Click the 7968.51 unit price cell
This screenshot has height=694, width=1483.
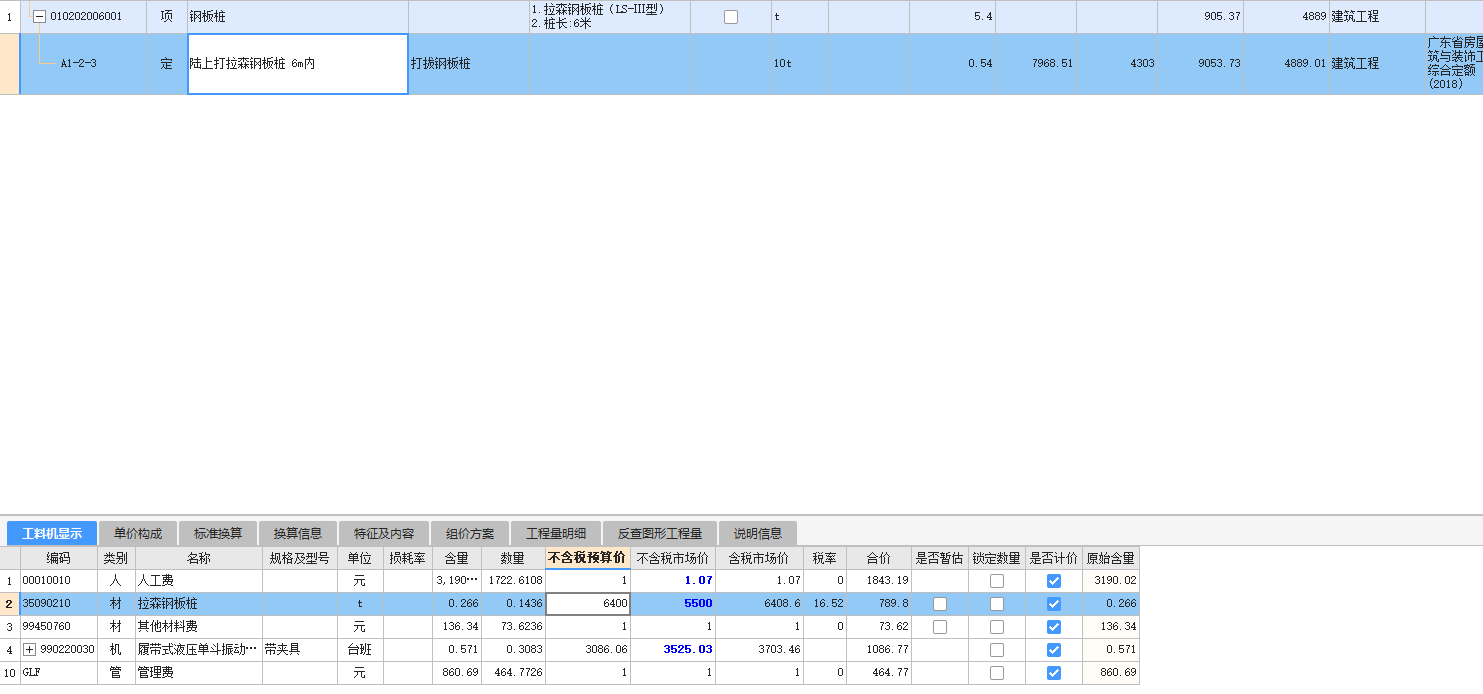tap(1036, 64)
